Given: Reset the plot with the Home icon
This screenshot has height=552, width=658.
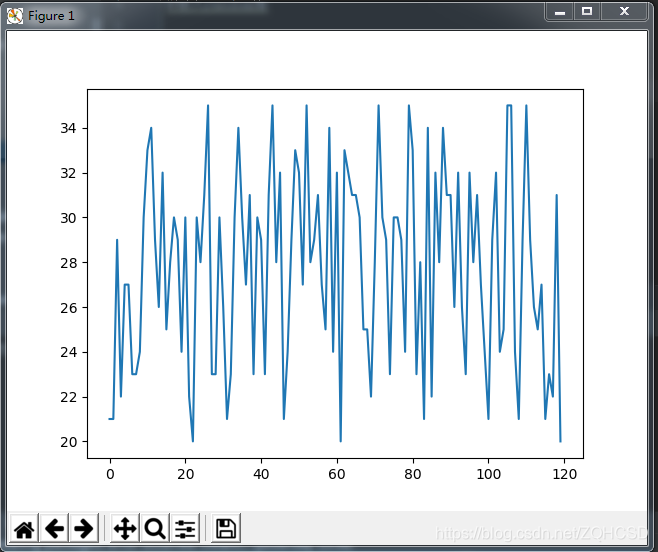Looking at the screenshot, I should click(x=24, y=528).
